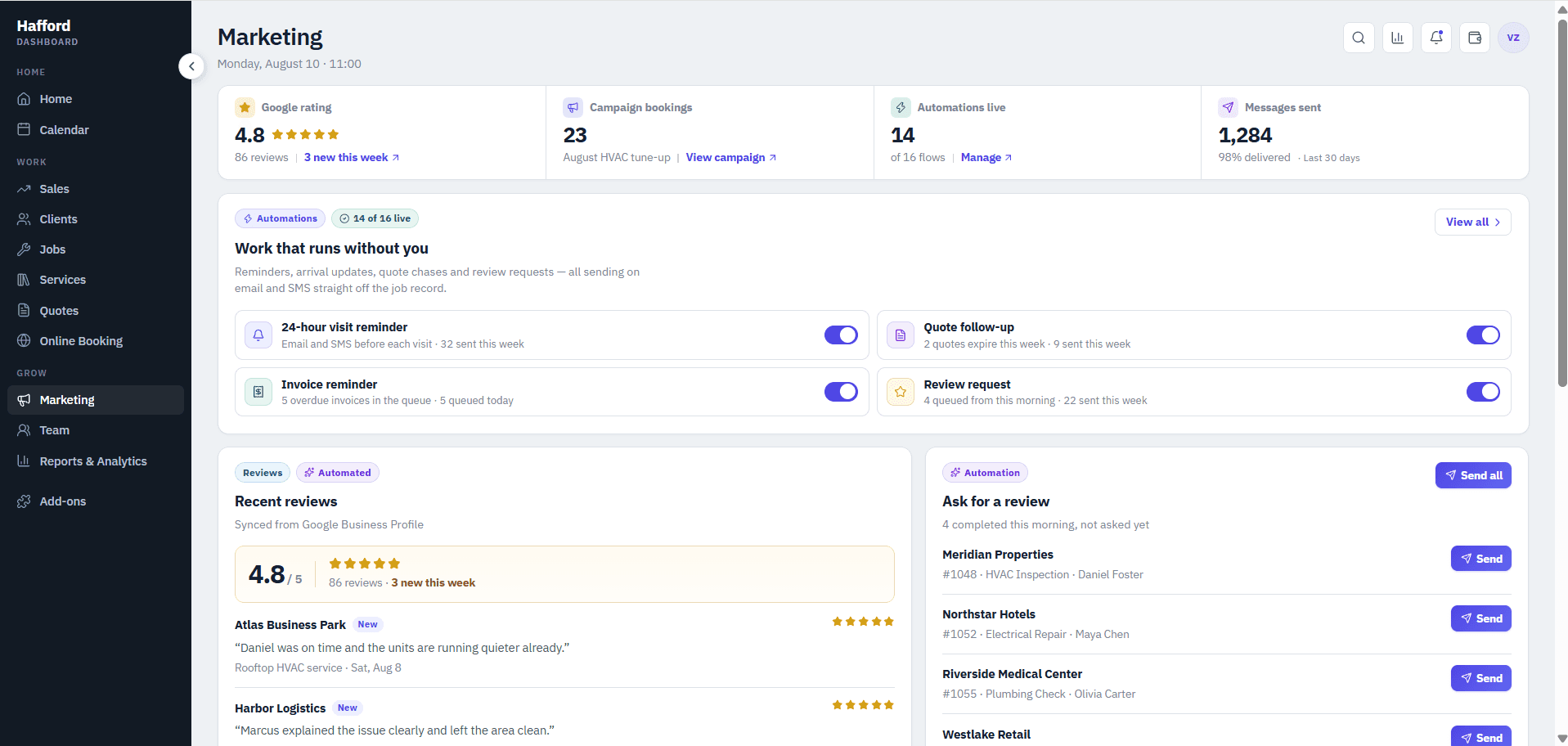Click View all automations button

[1472, 222]
